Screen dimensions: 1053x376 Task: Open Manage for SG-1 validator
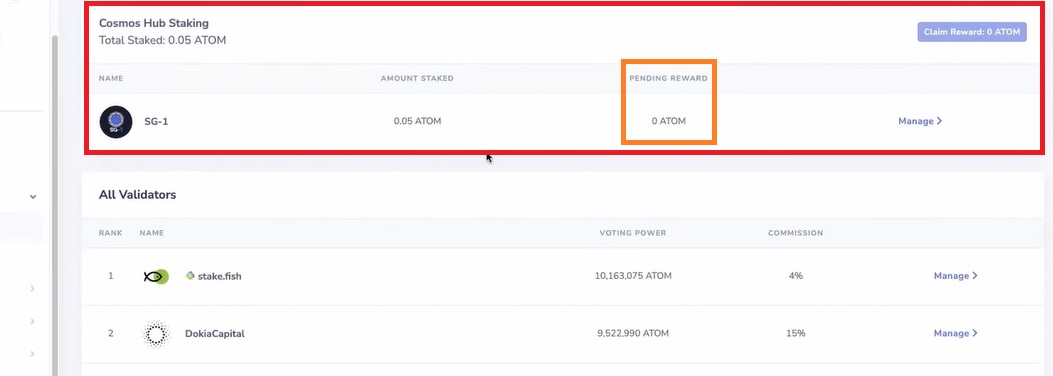[920, 122]
